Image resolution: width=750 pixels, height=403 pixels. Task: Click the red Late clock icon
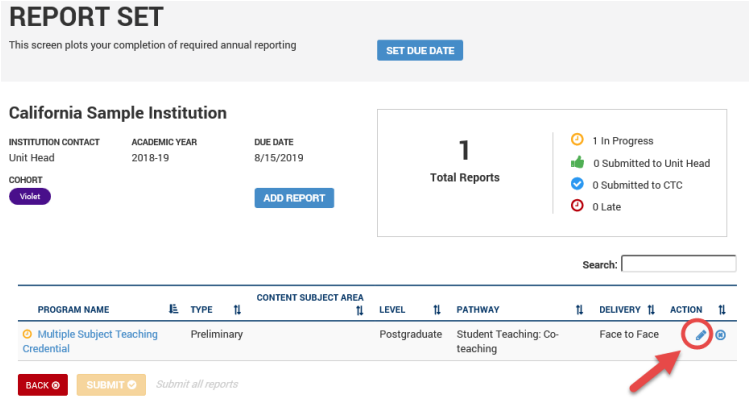pos(577,206)
